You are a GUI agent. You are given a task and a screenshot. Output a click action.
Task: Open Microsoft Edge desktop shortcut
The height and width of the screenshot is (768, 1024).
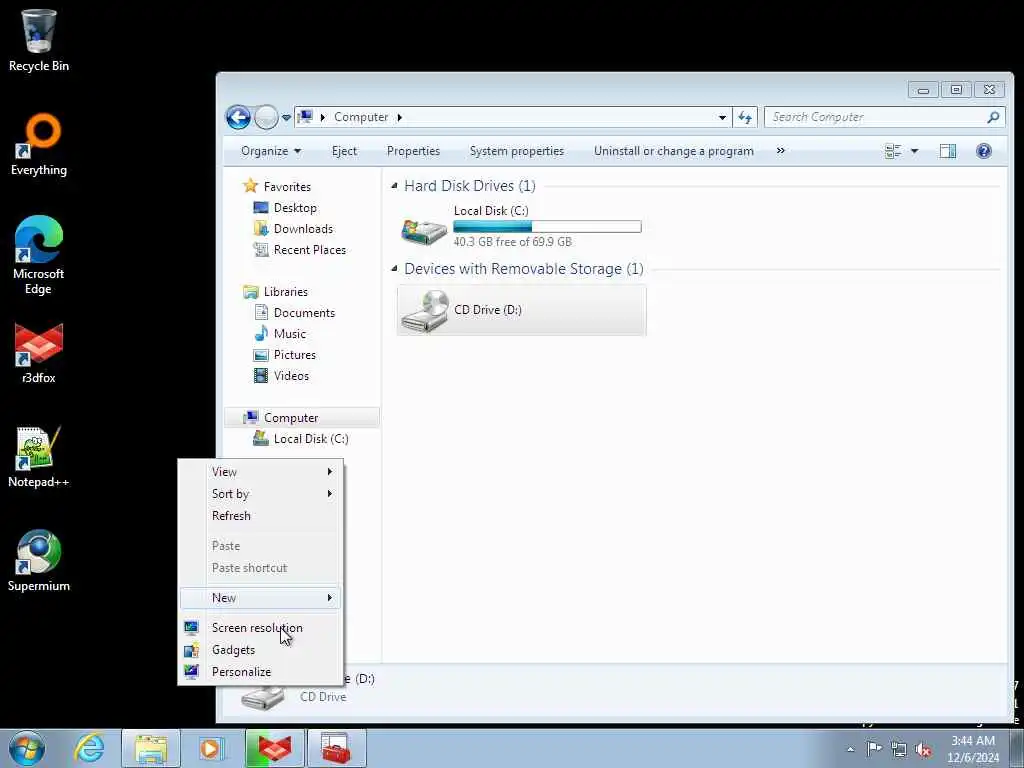point(39,255)
